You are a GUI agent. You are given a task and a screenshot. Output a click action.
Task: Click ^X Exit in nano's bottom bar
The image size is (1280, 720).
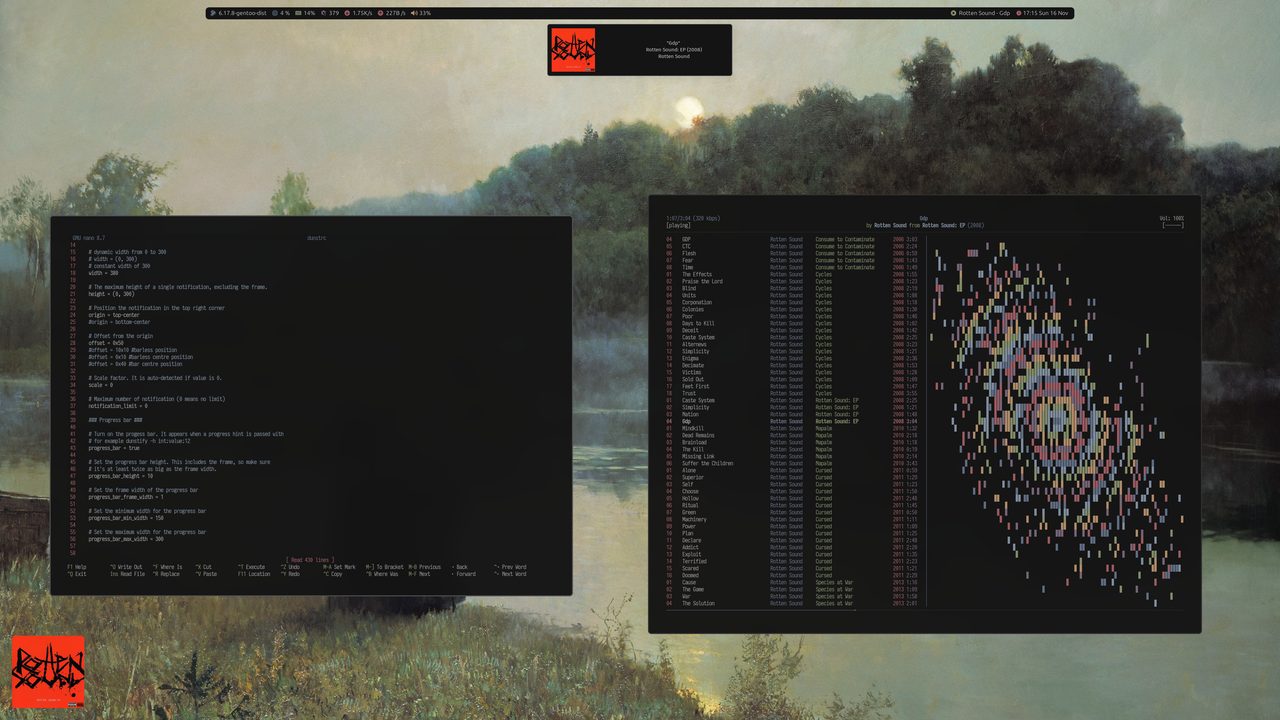pyautogui.click(x=77, y=574)
